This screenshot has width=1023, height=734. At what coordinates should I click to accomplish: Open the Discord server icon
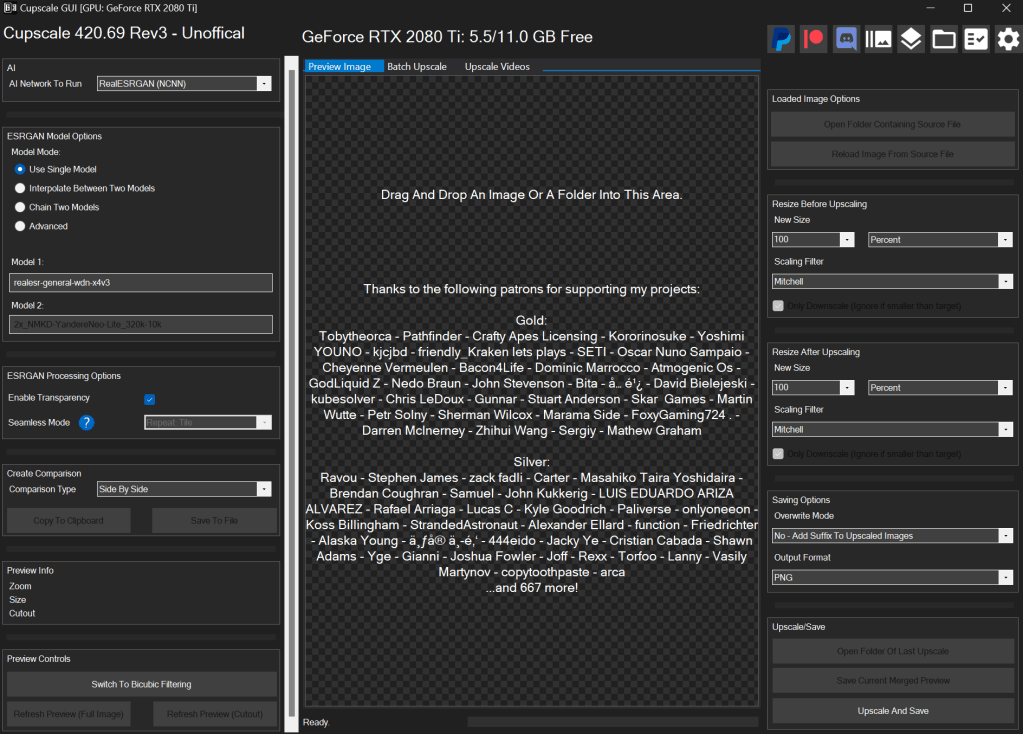click(846, 39)
